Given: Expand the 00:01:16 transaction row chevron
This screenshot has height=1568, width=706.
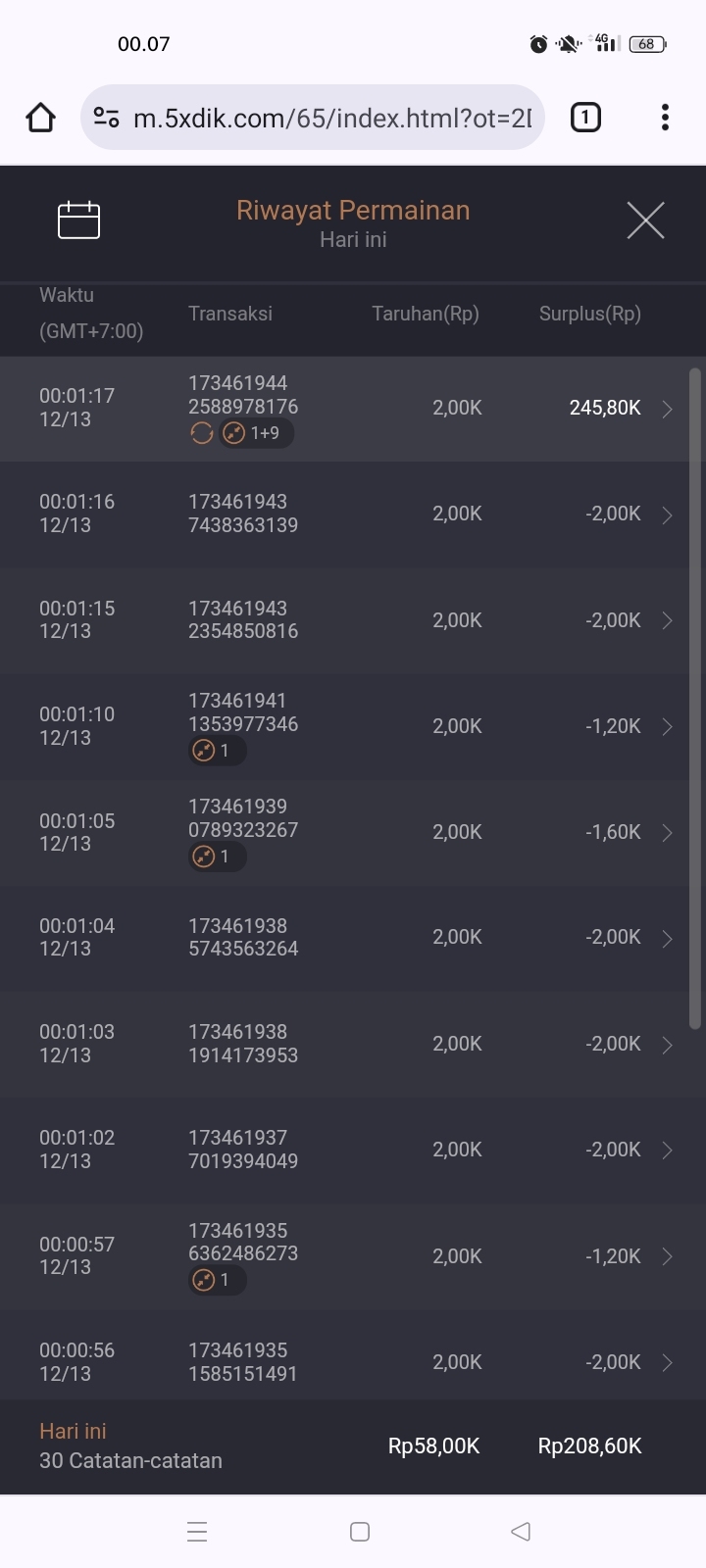Looking at the screenshot, I should point(667,514).
